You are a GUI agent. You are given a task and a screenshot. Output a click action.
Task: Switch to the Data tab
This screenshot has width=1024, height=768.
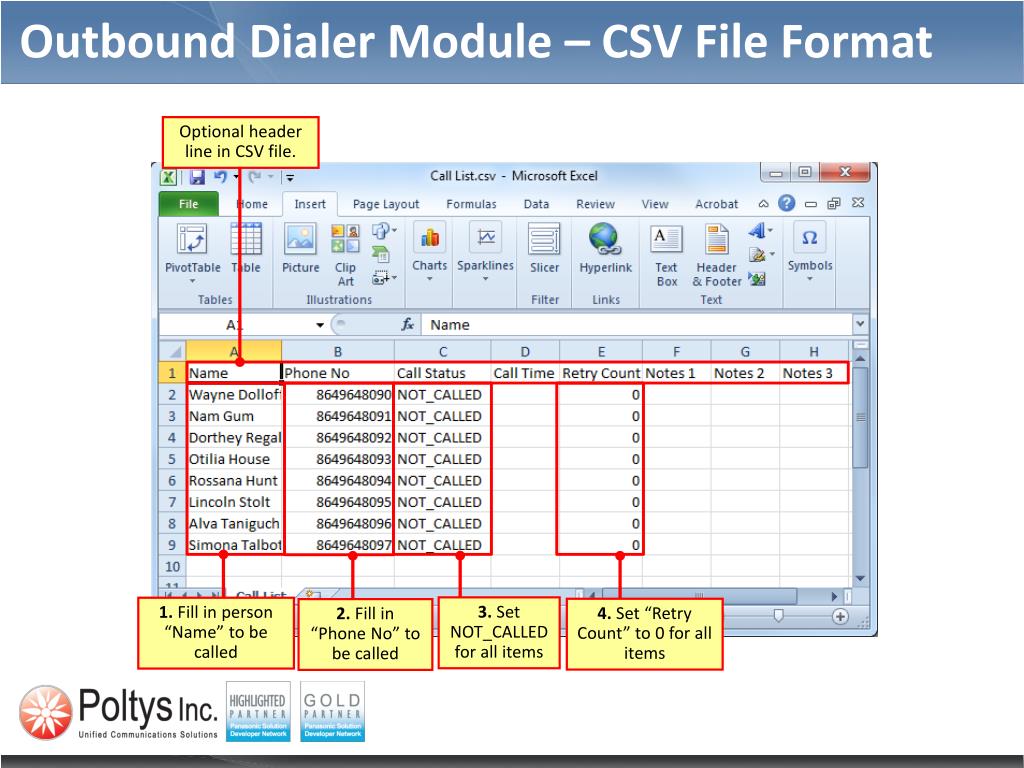536,204
